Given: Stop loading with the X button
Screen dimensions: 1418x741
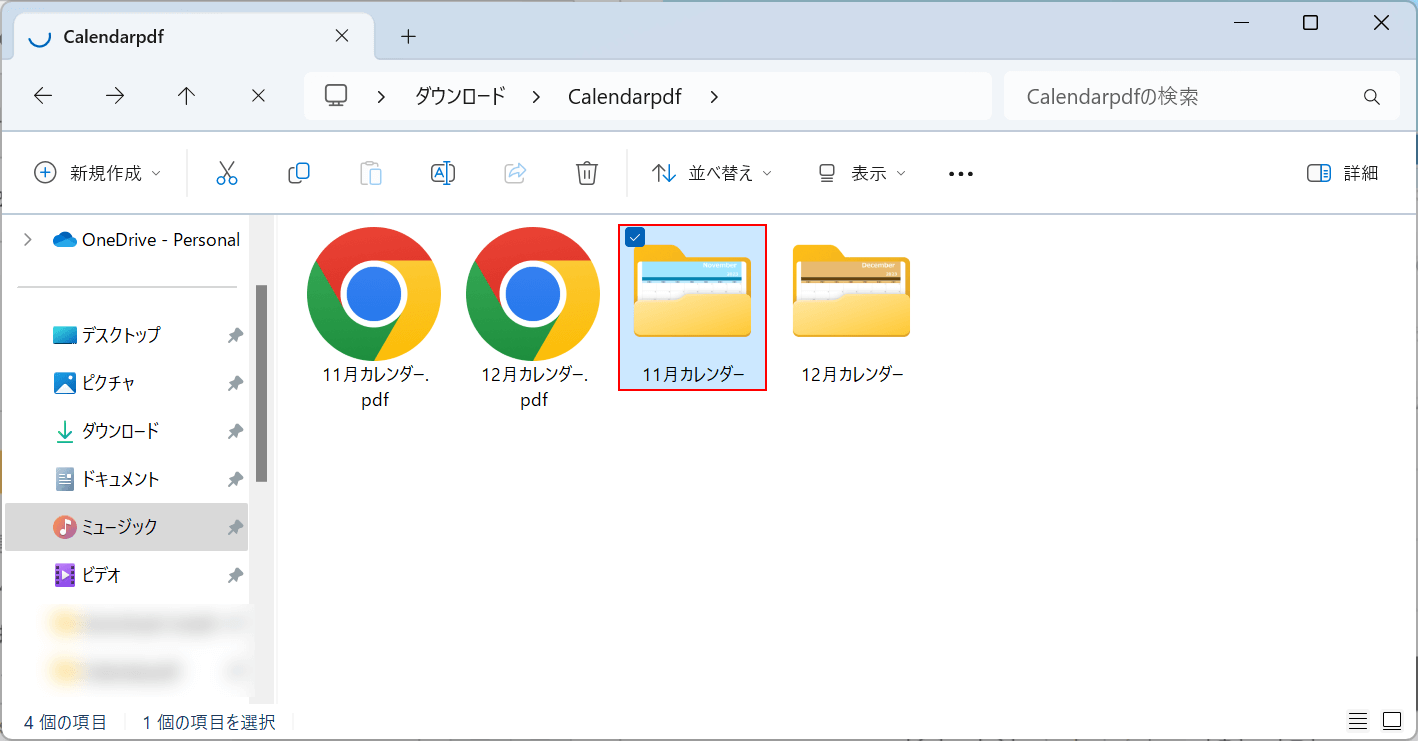Looking at the screenshot, I should click(x=258, y=96).
